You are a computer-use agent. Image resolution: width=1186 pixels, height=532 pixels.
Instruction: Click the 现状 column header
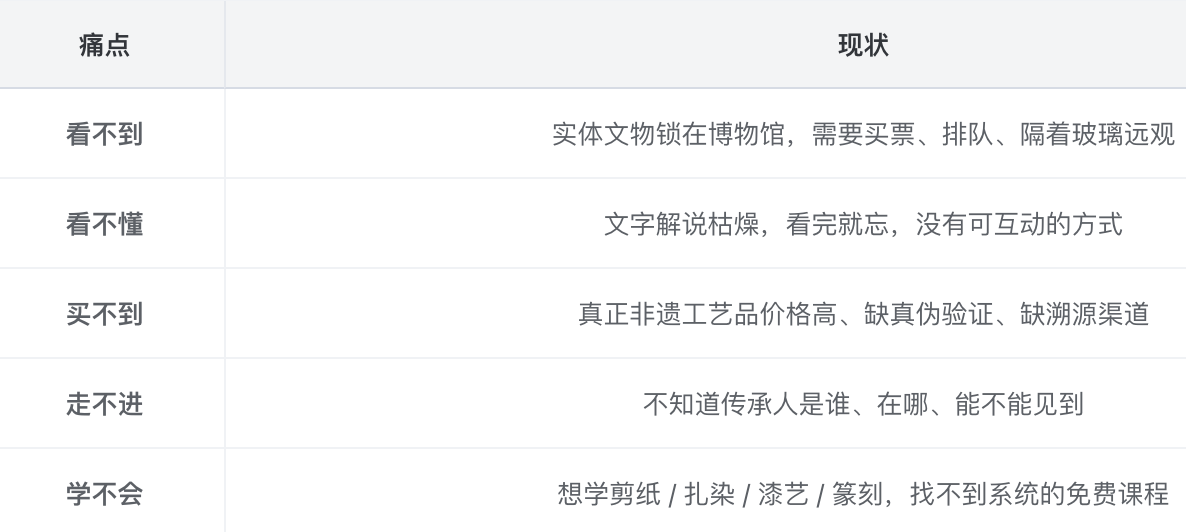pos(863,45)
